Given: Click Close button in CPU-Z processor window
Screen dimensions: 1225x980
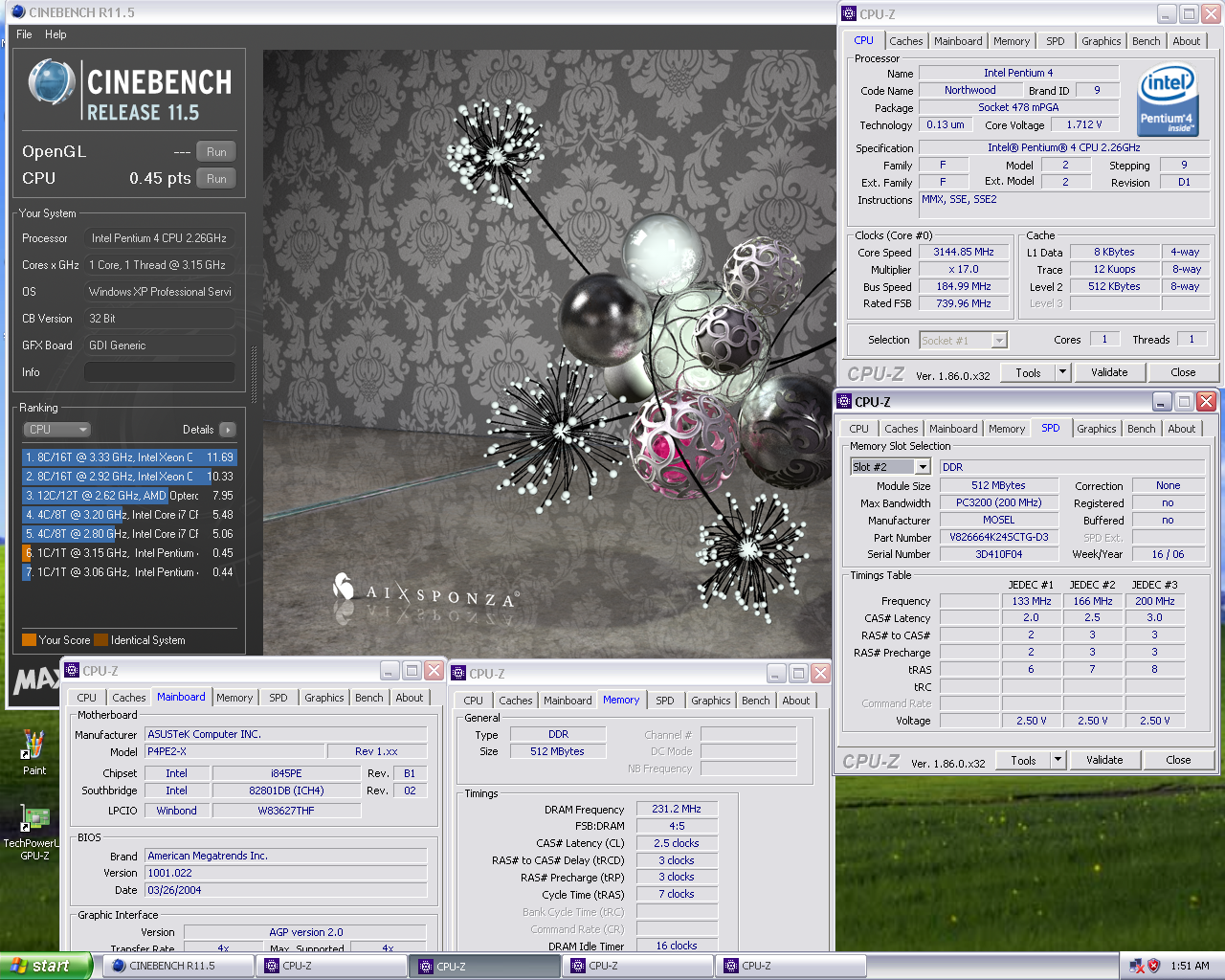Looking at the screenshot, I should [x=1183, y=372].
